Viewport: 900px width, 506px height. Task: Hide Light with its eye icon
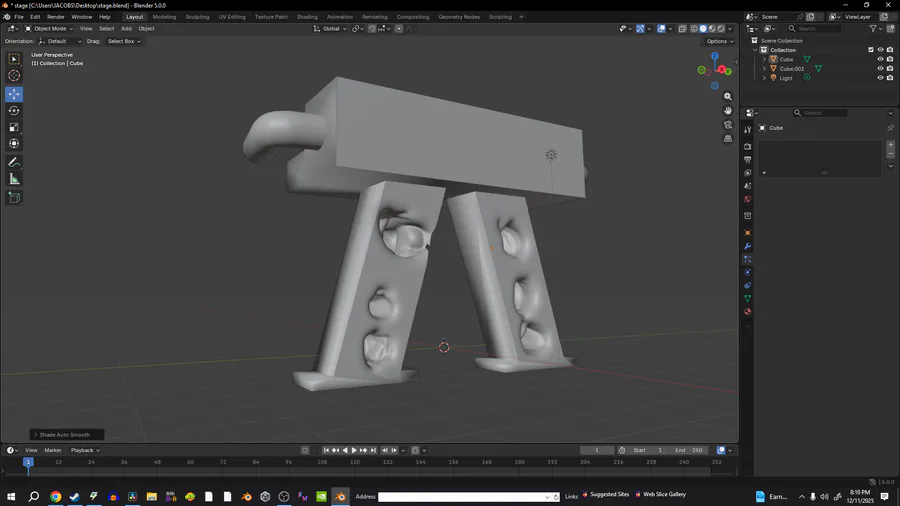[880, 78]
